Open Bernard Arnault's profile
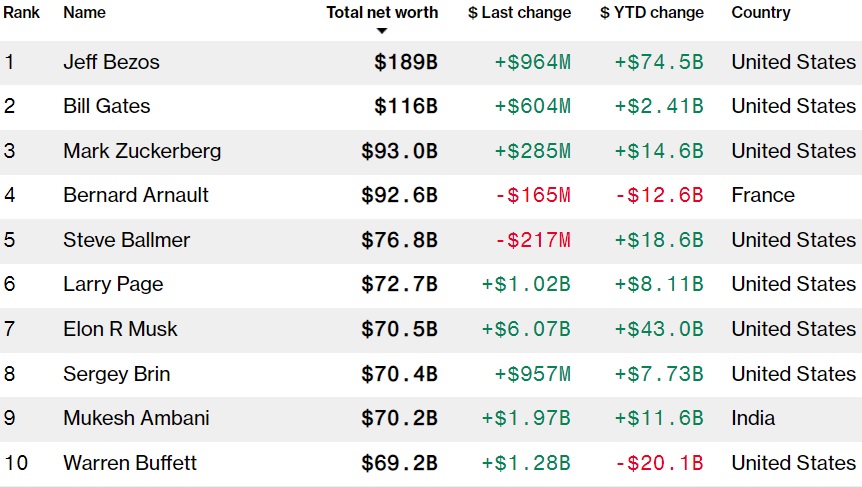Image resolution: width=862 pixels, height=487 pixels. click(x=136, y=195)
